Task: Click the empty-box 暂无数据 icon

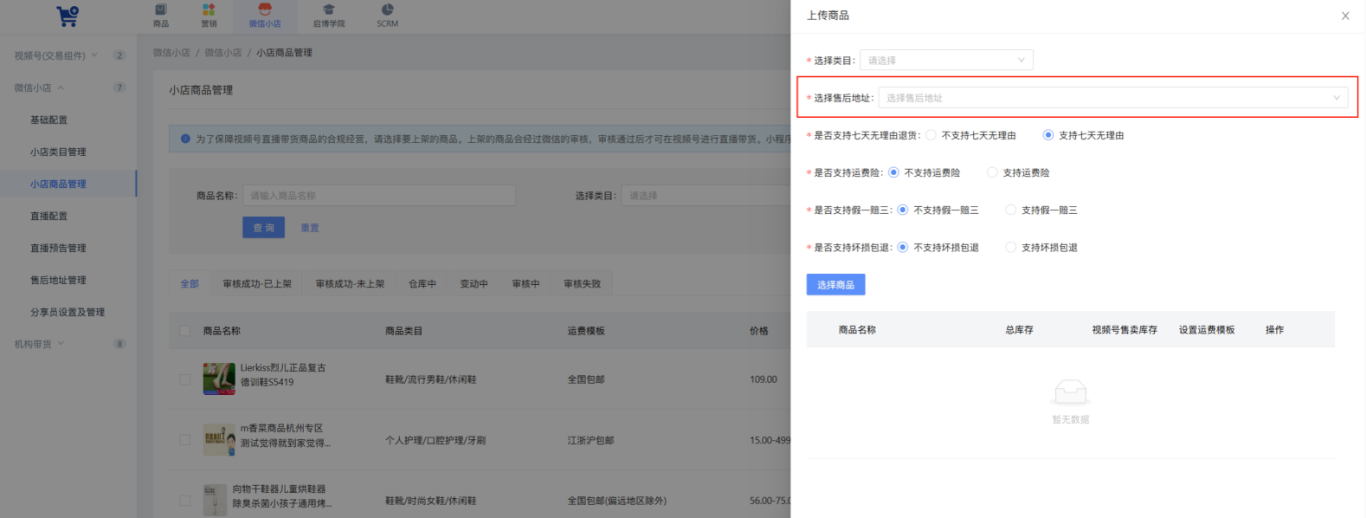Action: point(1071,392)
